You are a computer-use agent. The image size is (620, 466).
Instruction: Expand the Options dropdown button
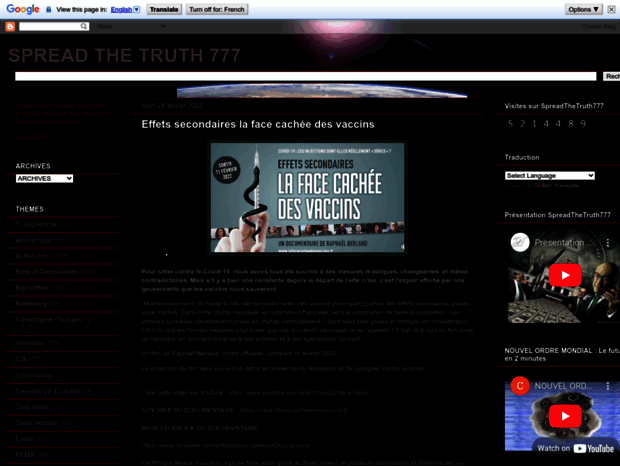(584, 9)
